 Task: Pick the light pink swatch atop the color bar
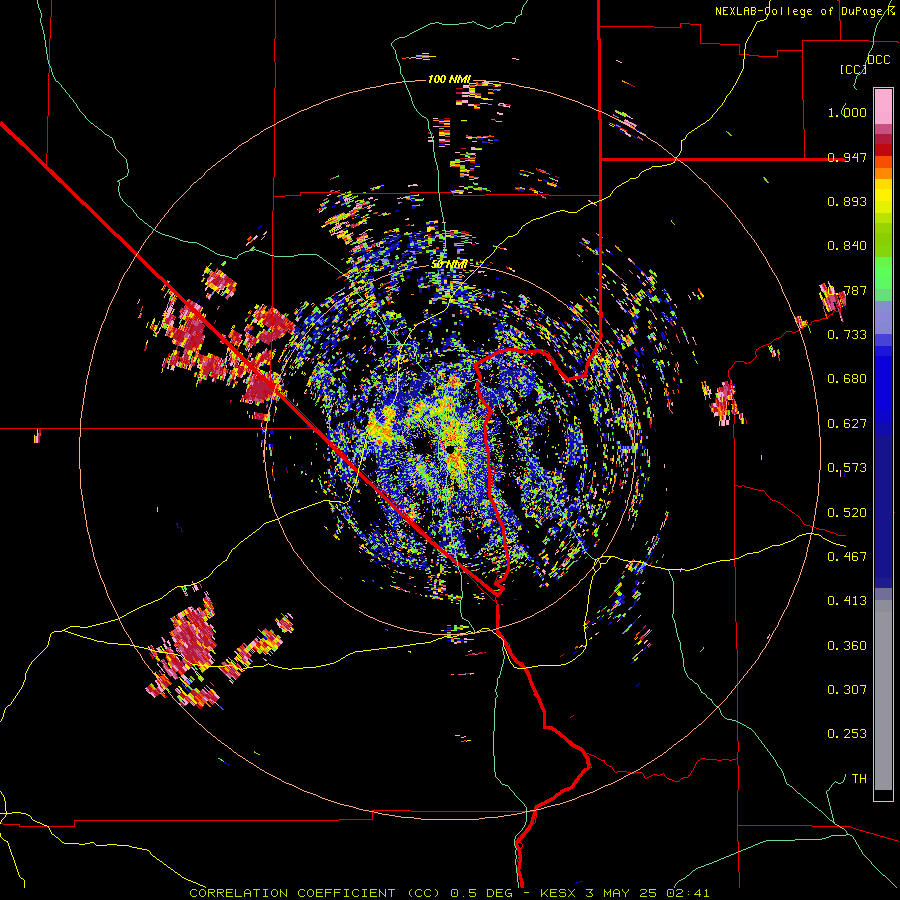click(x=883, y=107)
